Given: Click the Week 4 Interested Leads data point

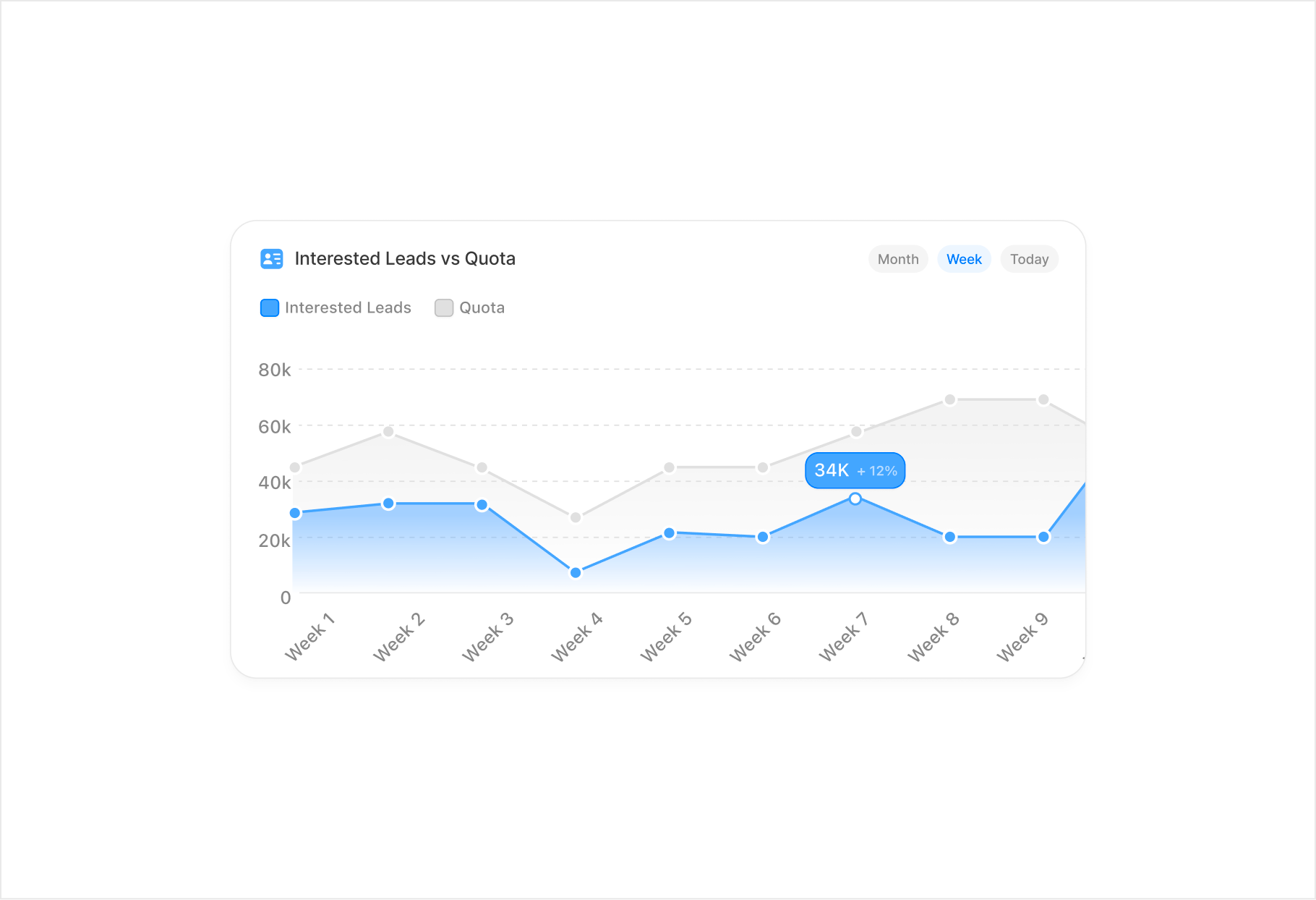Looking at the screenshot, I should (x=576, y=573).
